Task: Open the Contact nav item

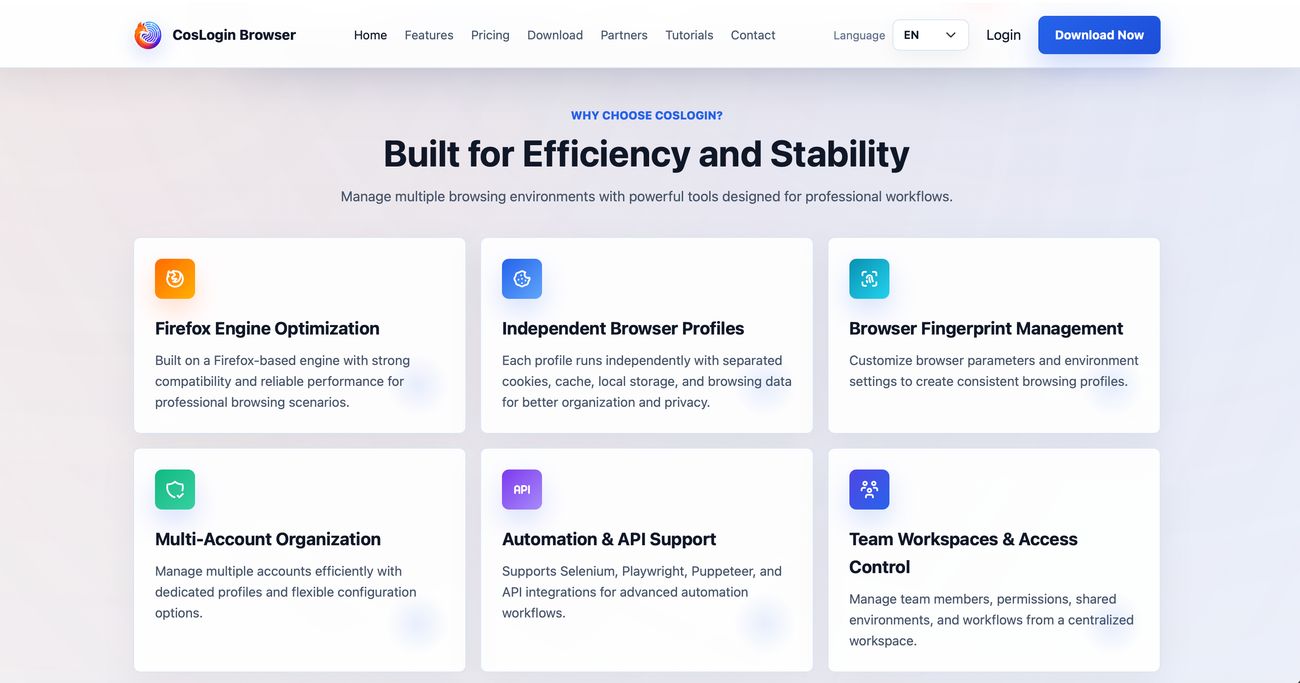Action: point(753,35)
